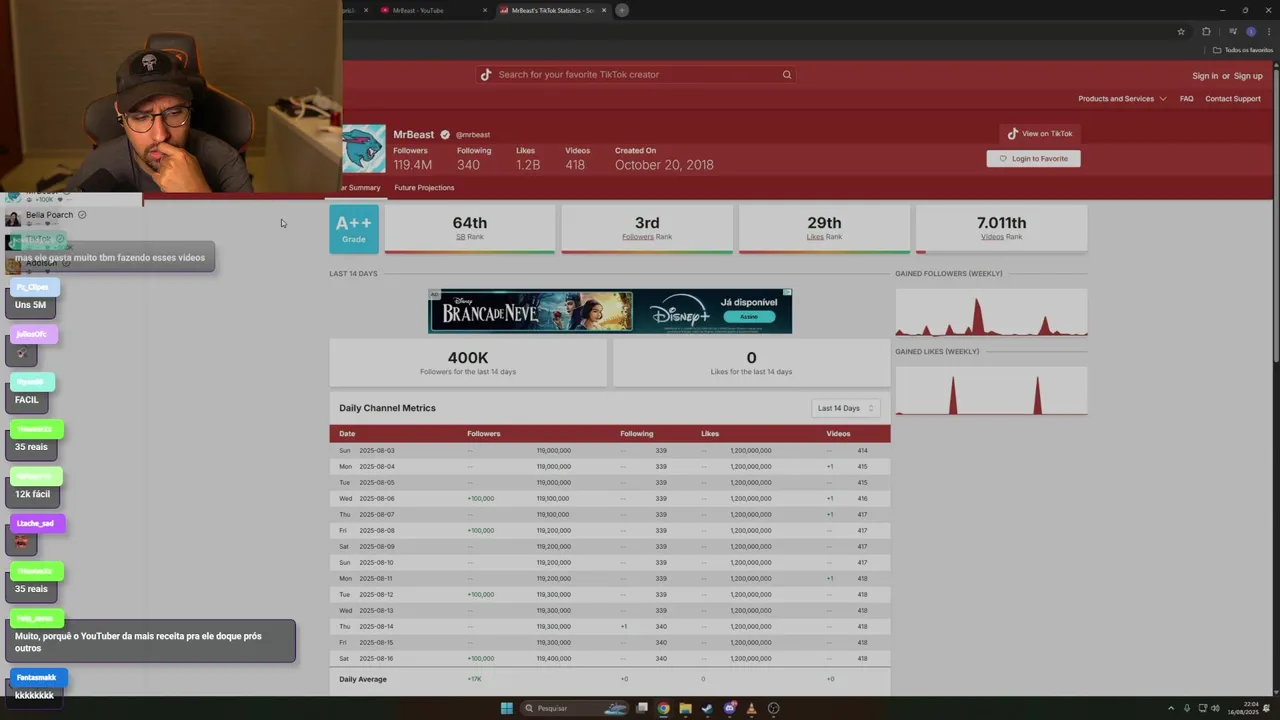This screenshot has height=720, width=1280.
Task: Open OBS Studio from the taskbar
Action: [773, 708]
